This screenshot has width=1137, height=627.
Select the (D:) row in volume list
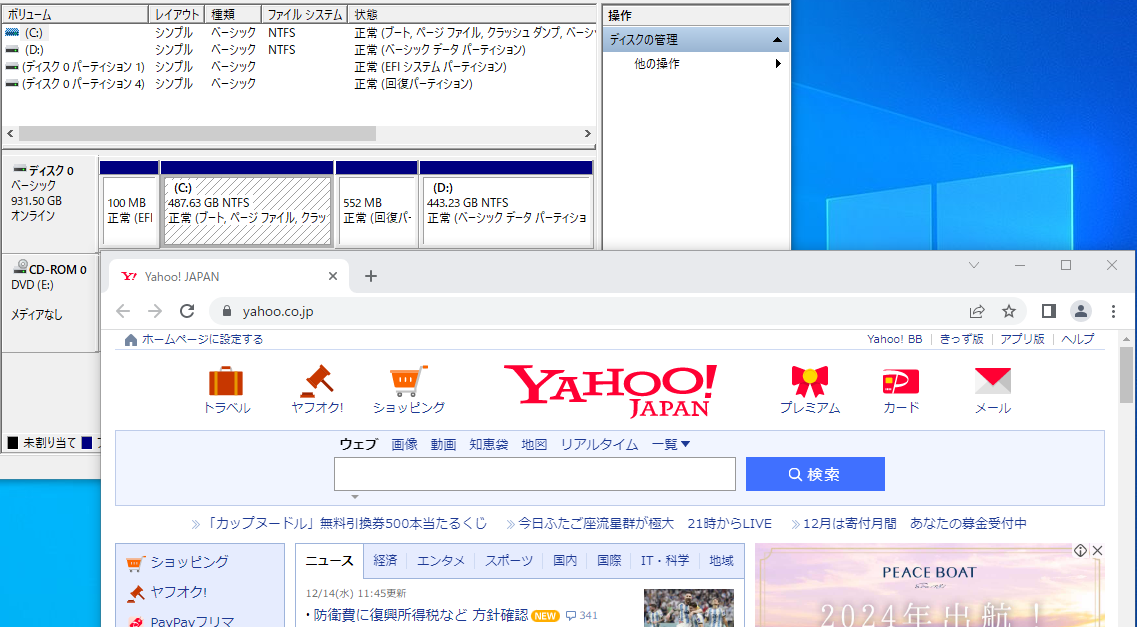299,49
